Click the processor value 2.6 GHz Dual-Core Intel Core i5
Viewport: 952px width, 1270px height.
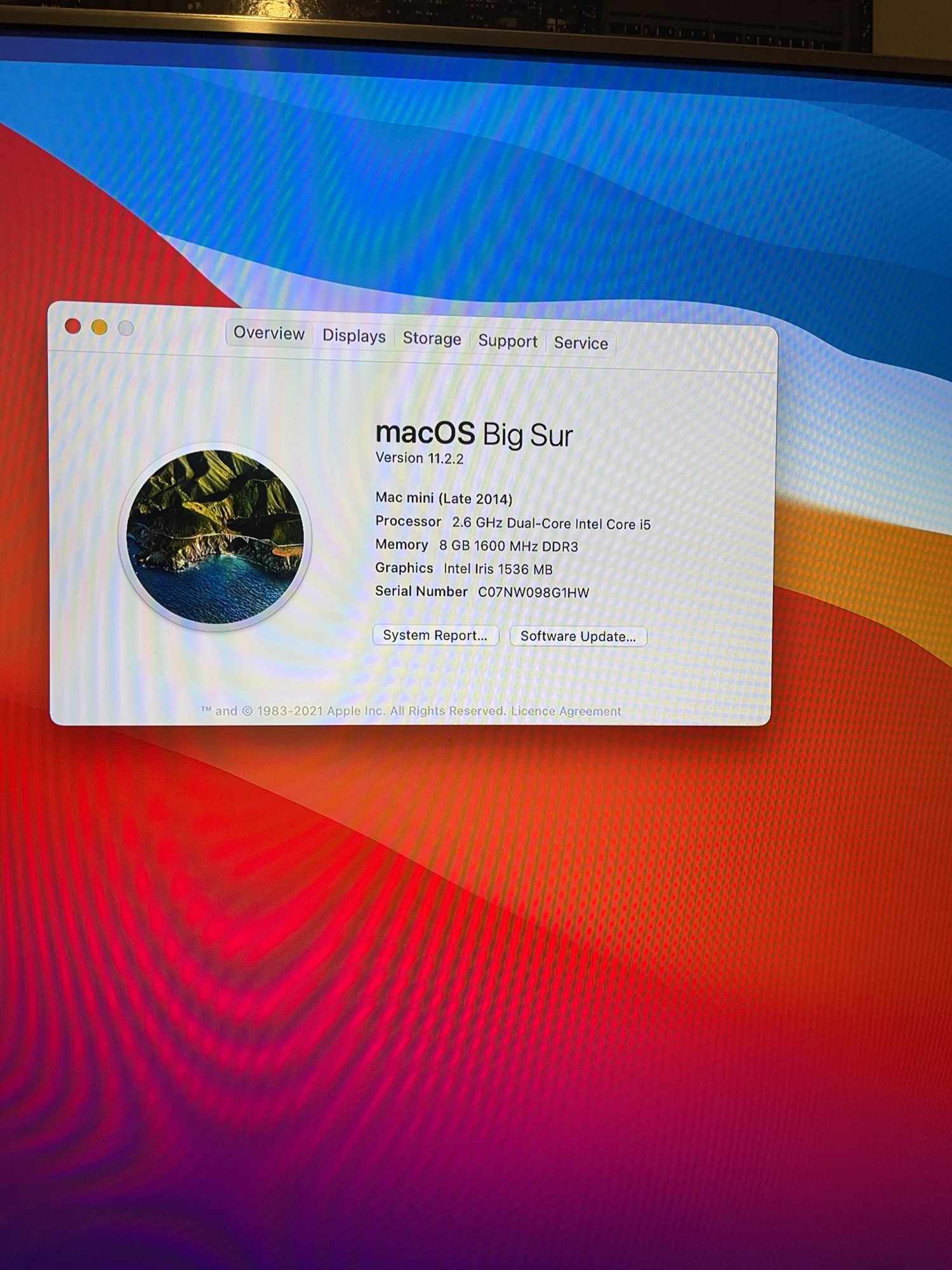tap(552, 524)
